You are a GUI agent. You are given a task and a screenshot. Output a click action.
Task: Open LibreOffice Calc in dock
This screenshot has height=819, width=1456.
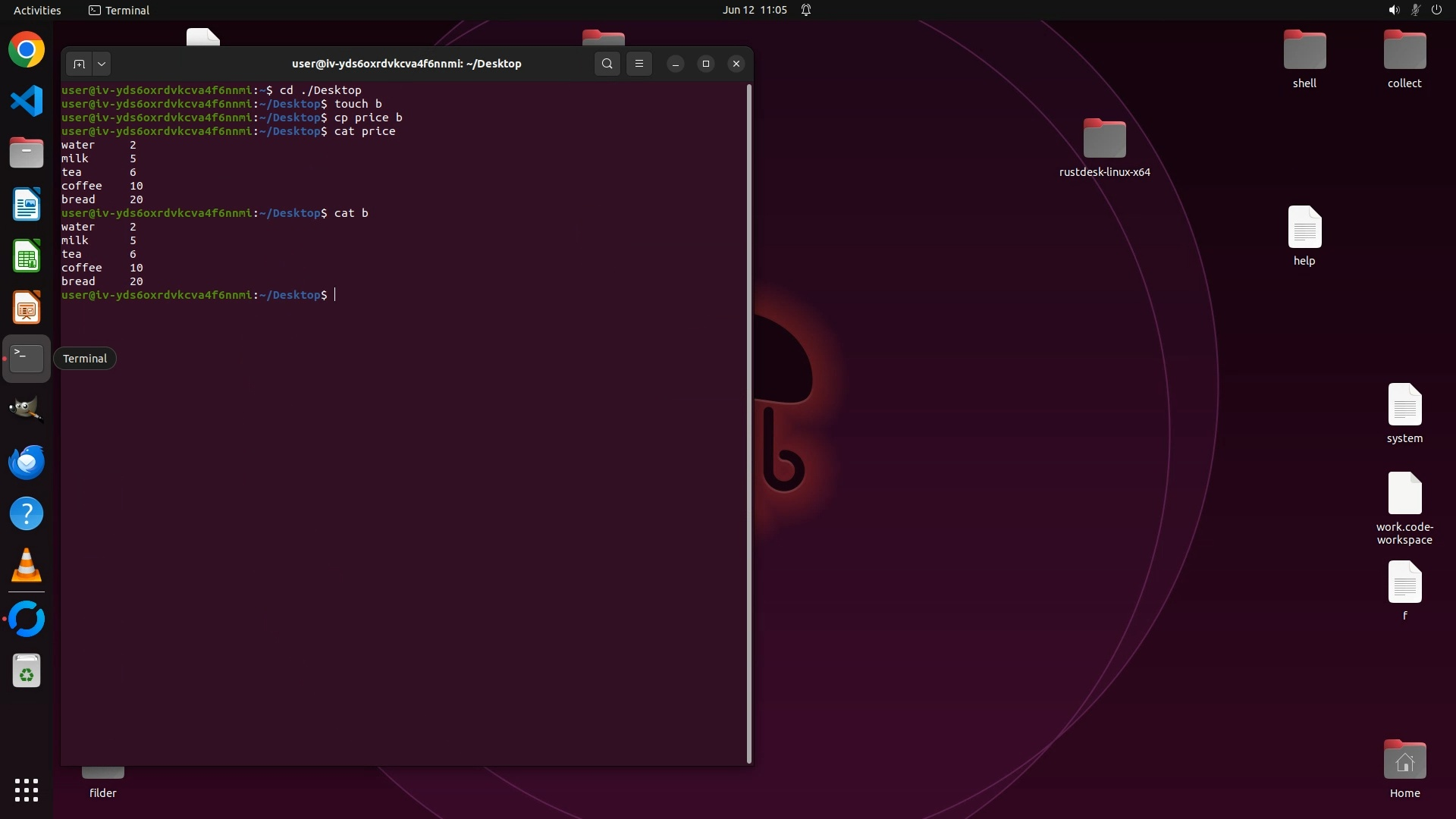(27, 256)
